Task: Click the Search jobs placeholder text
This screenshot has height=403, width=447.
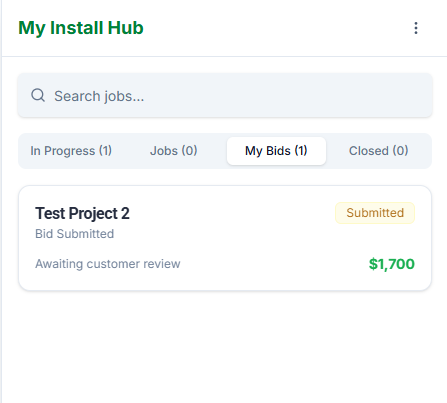Action: [99, 96]
